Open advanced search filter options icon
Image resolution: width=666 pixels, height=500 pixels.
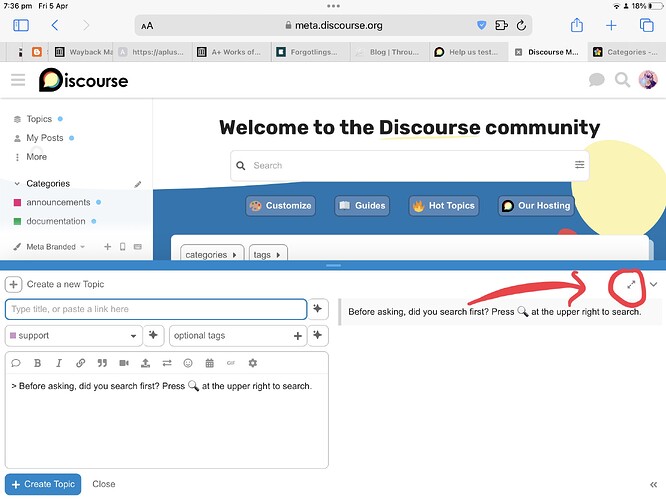pos(579,164)
